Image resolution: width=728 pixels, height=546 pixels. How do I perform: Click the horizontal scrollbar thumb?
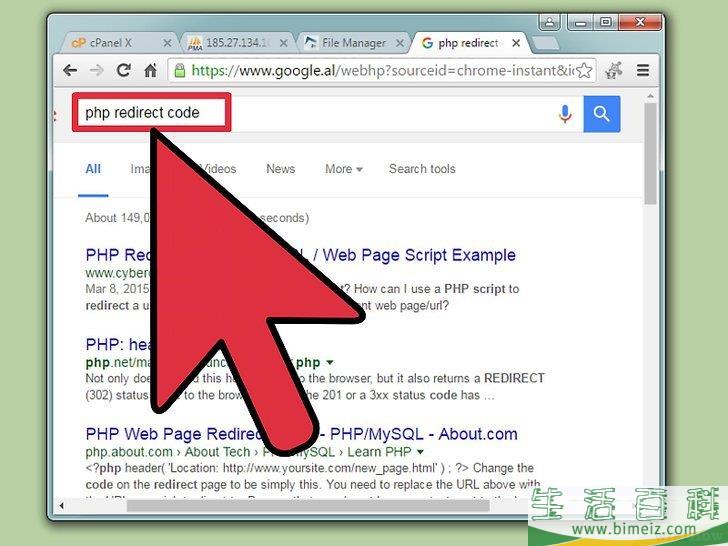point(308,506)
